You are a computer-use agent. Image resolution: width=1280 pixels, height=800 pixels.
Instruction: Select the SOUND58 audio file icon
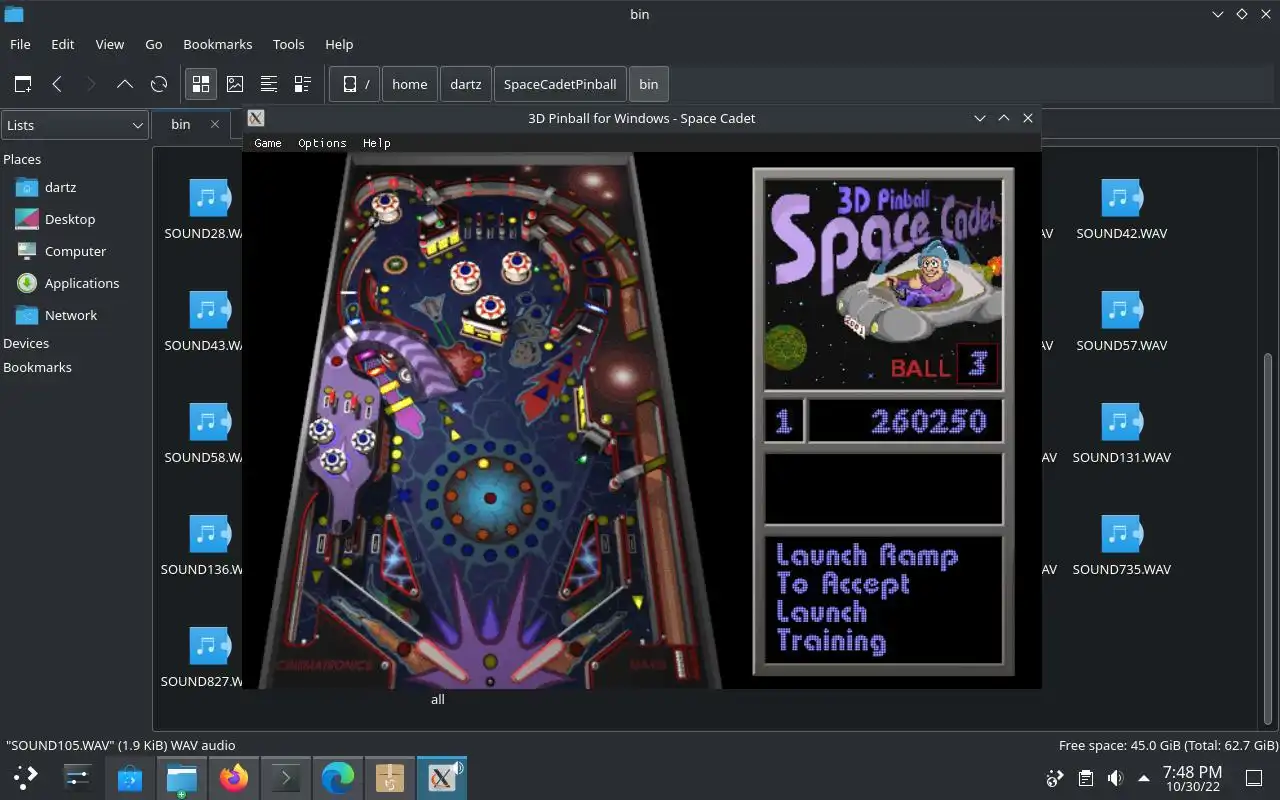tap(209, 422)
